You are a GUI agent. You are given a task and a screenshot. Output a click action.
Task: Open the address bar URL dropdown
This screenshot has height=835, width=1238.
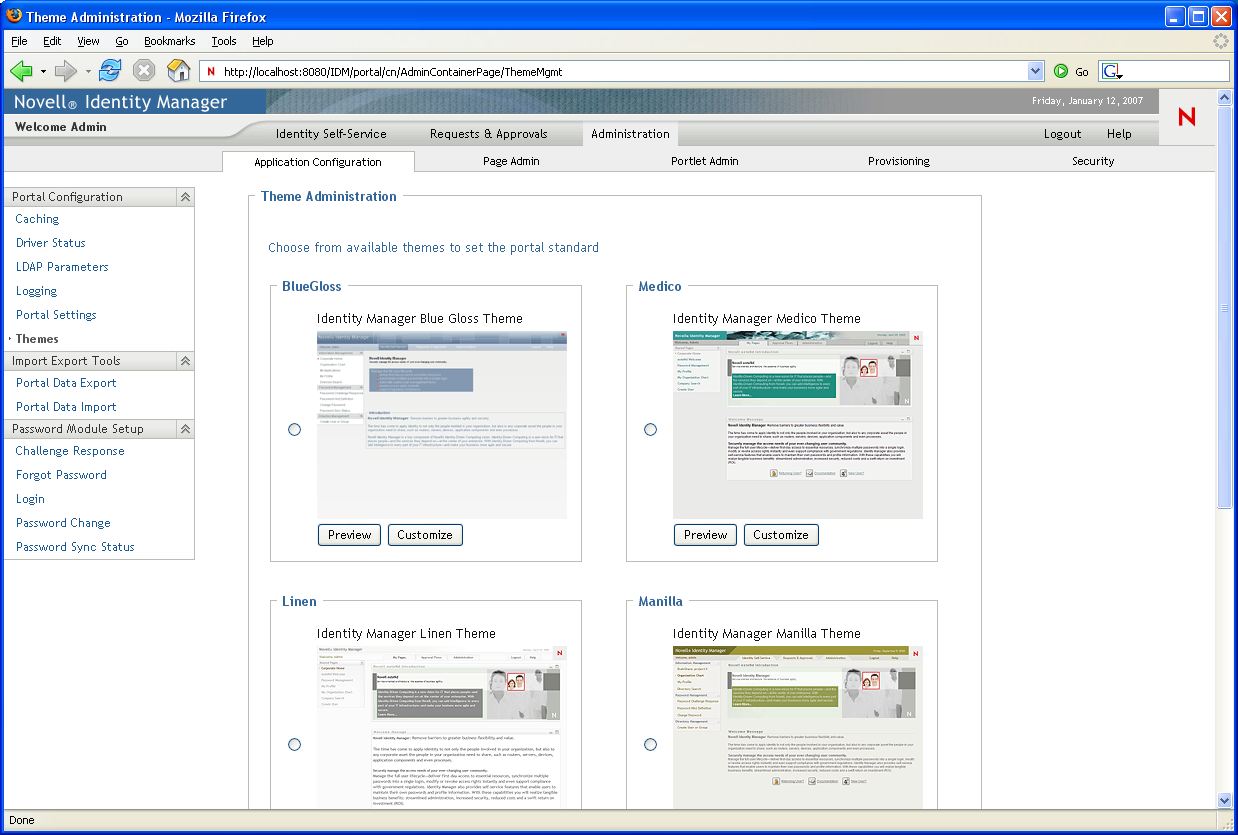coord(1036,71)
